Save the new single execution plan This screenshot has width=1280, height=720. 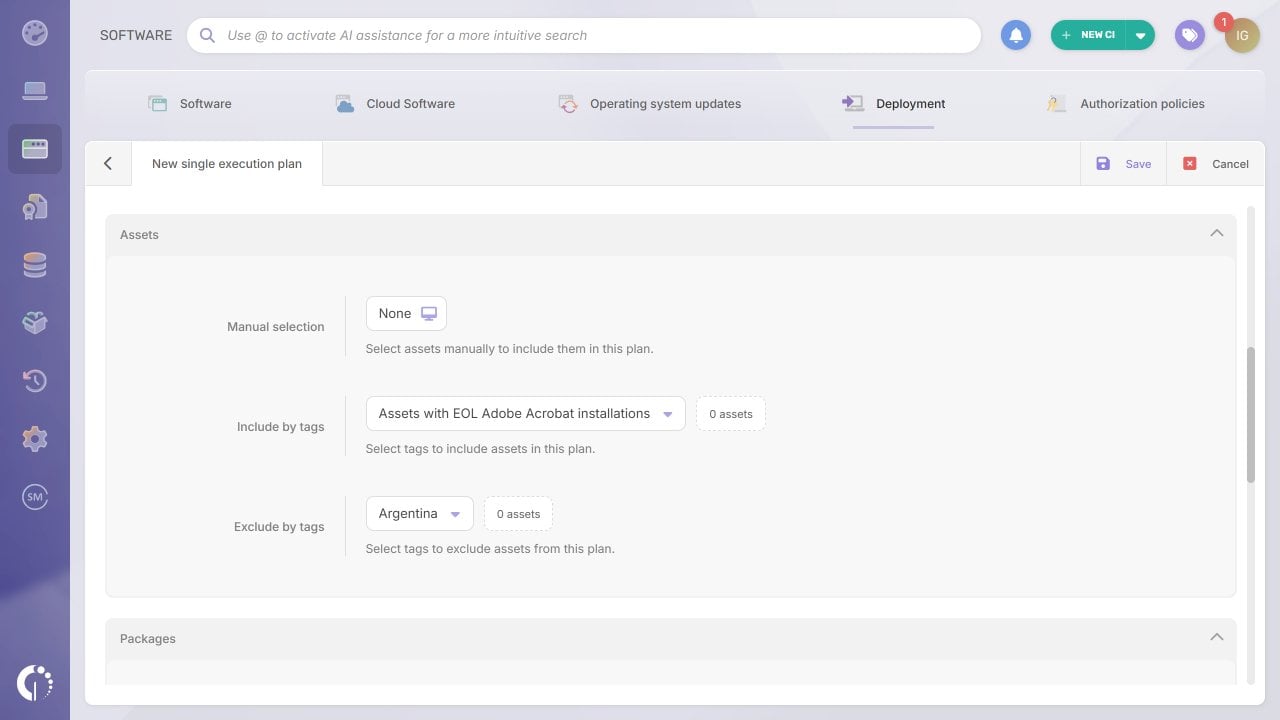point(1126,163)
